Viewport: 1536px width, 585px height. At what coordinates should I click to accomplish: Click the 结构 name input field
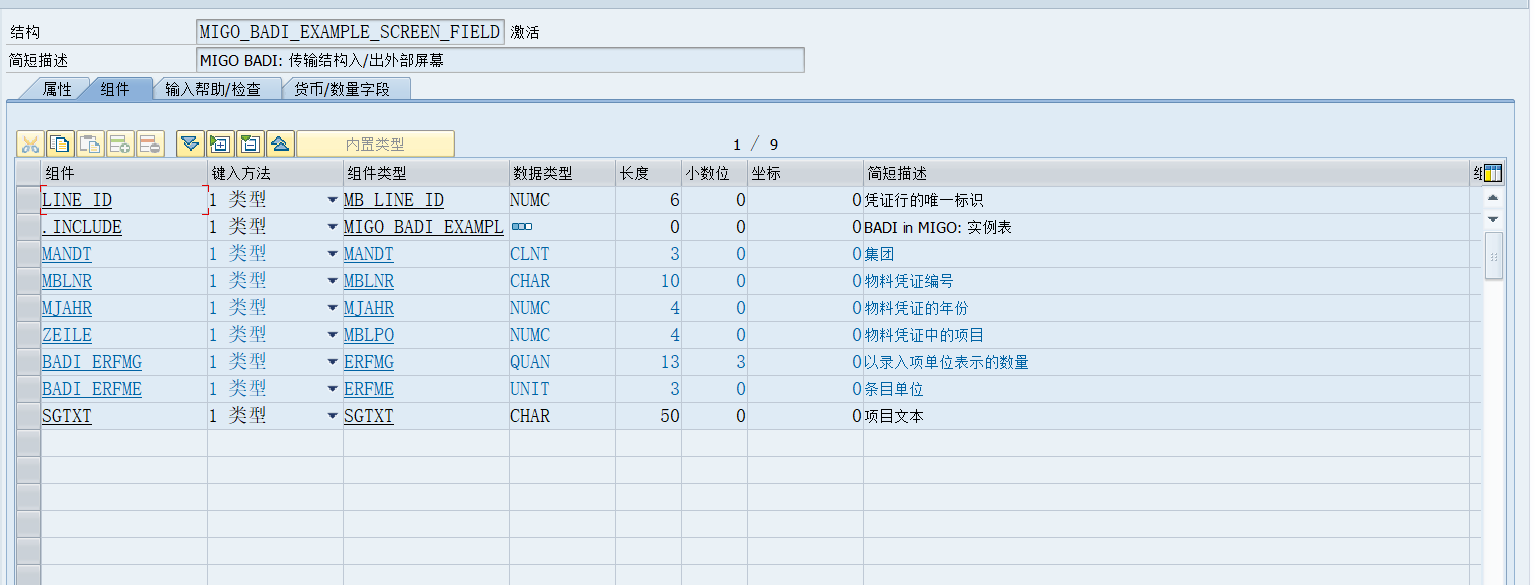point(348,30)
